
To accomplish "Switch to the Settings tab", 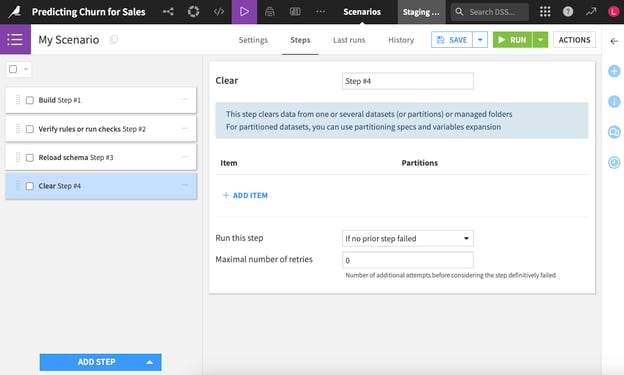I will point(253,40).
